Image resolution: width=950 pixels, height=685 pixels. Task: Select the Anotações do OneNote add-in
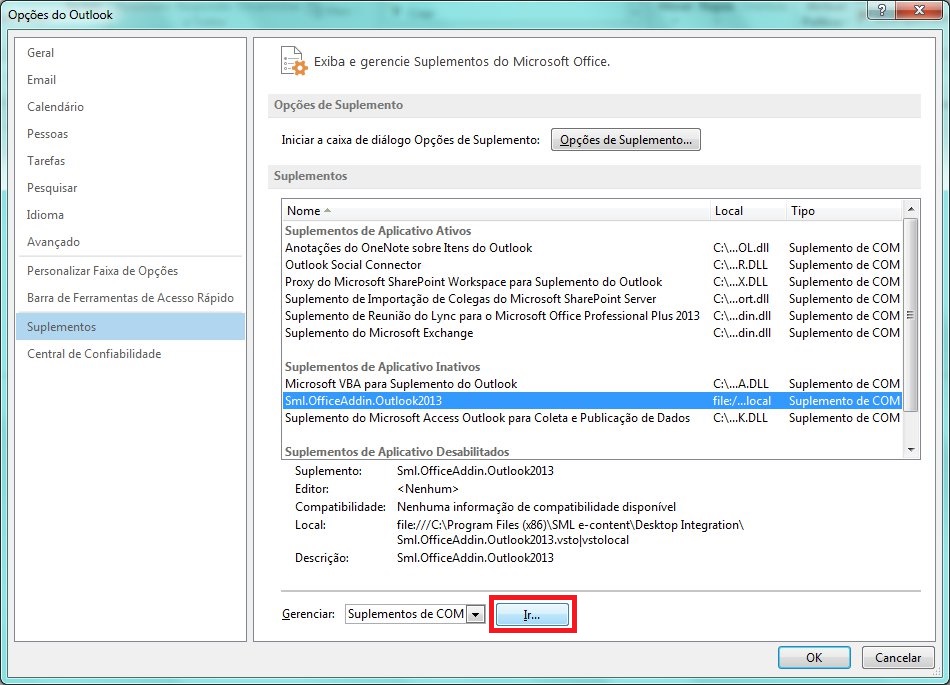400,248
